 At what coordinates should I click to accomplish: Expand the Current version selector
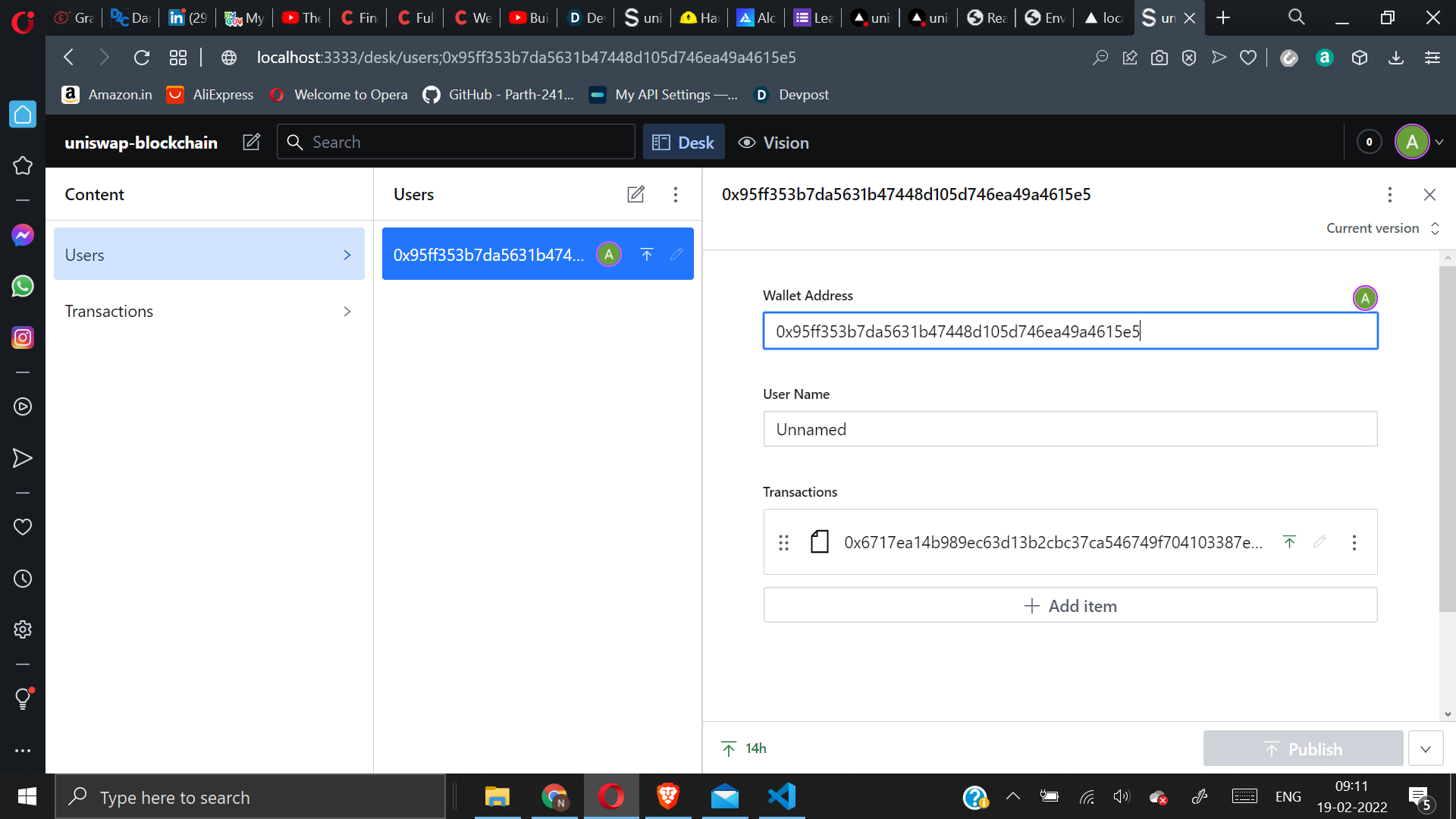[1382, 228]
